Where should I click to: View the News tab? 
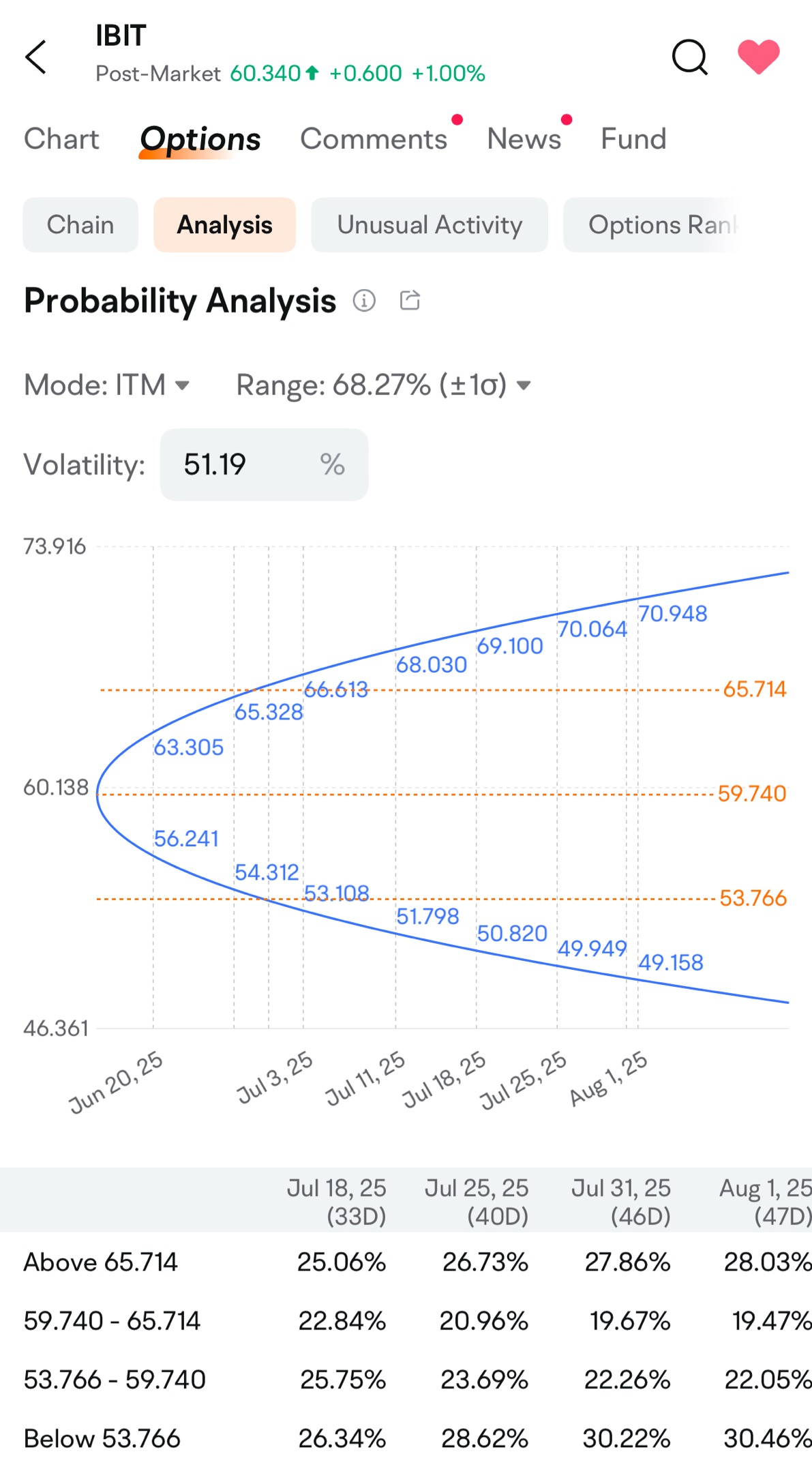click(523, 138)
